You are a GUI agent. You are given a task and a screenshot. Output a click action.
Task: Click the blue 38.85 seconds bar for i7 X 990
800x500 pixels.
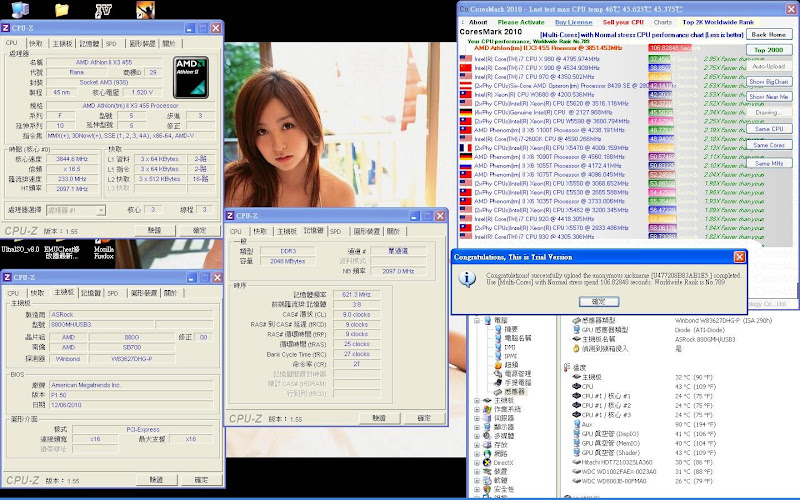(x=659, y=67)
